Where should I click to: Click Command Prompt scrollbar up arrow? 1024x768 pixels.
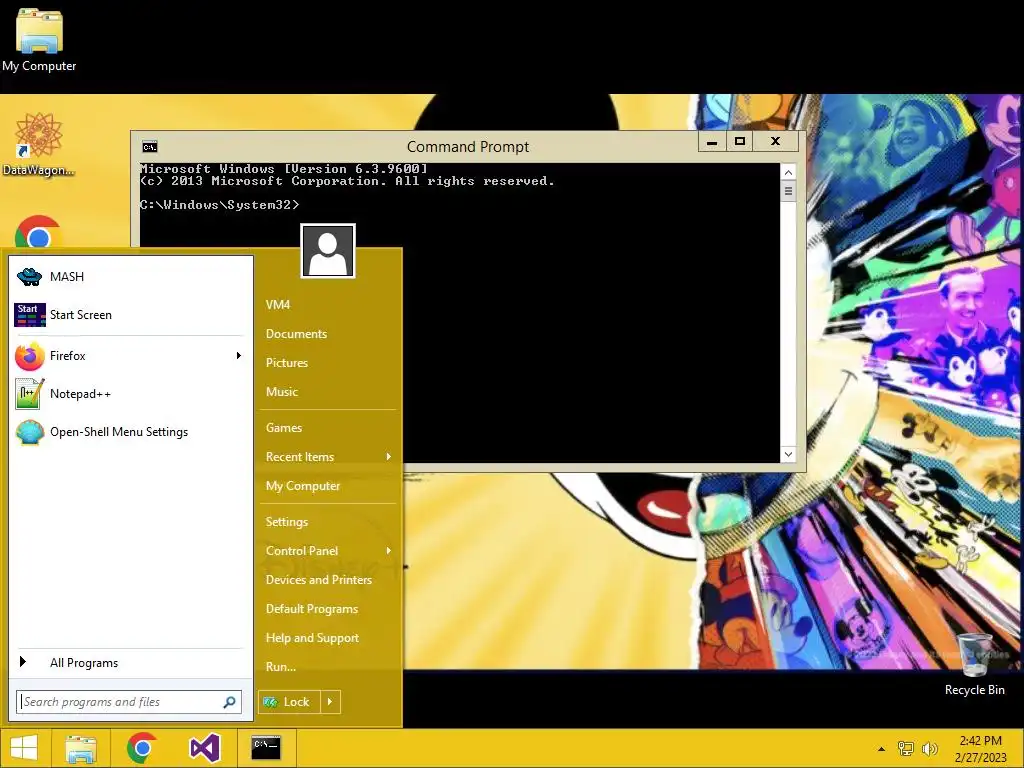tap(788, 172)
